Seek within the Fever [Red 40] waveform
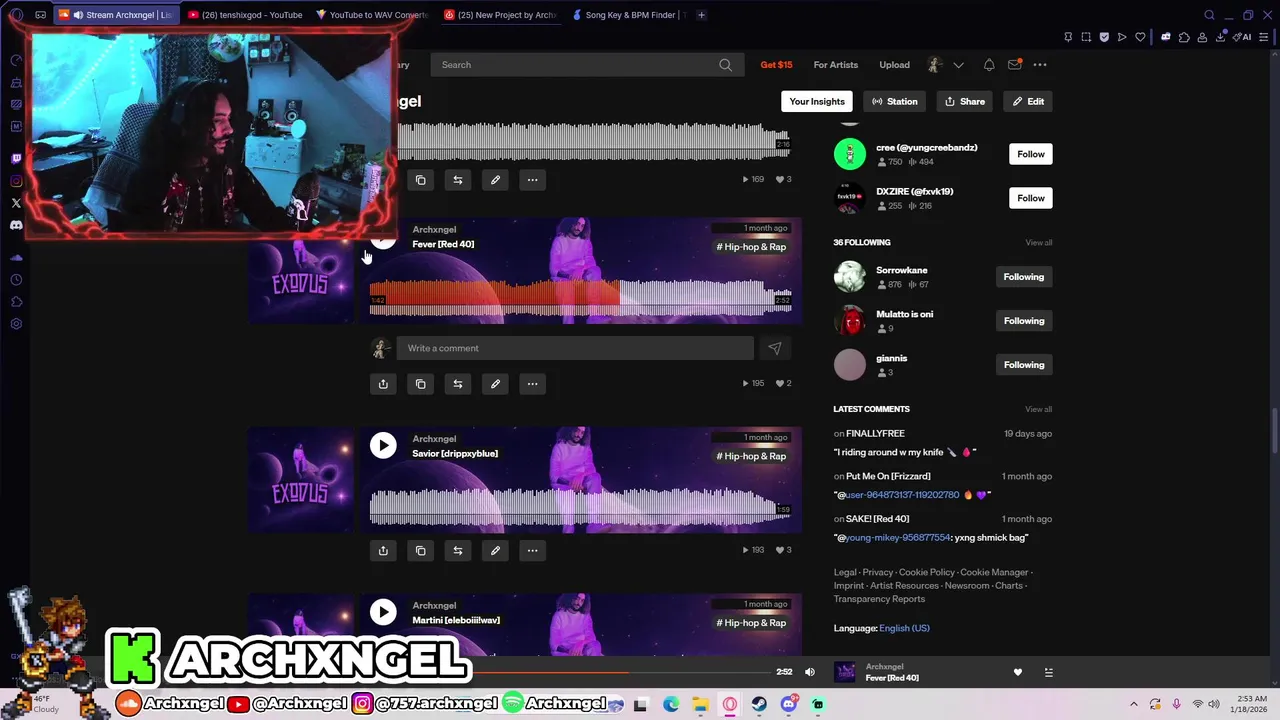The image size is (1280, 720). pos(580,296)
